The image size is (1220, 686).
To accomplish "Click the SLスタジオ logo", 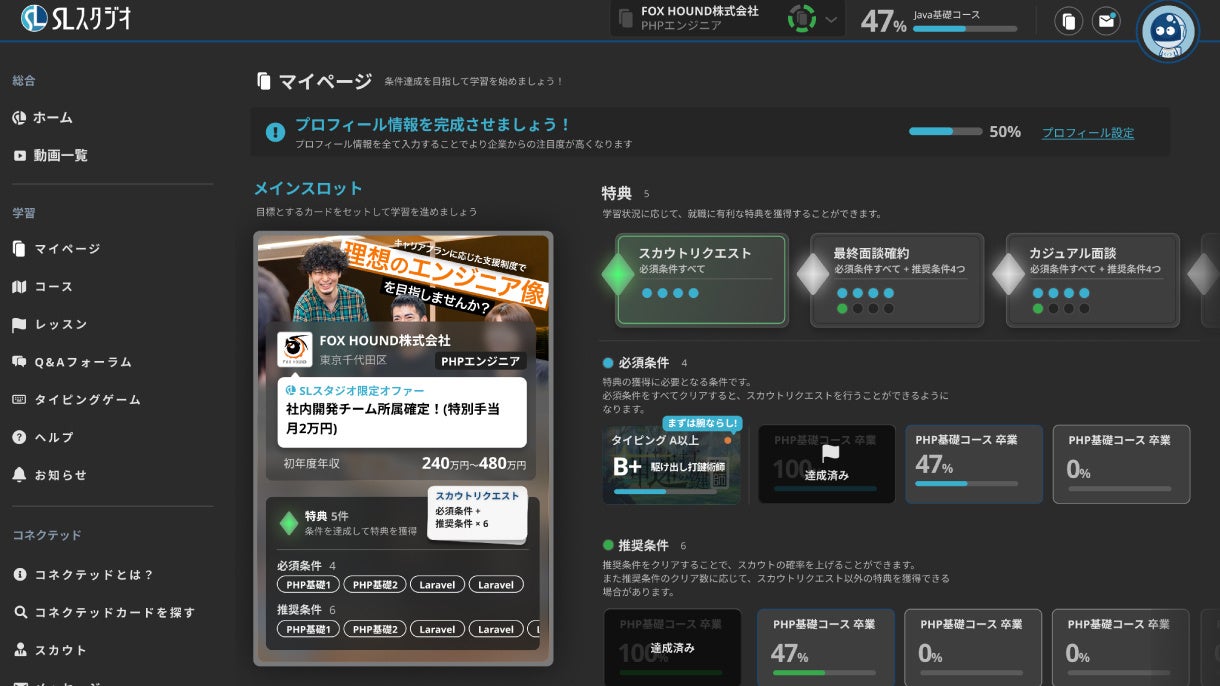I will 73,17.
